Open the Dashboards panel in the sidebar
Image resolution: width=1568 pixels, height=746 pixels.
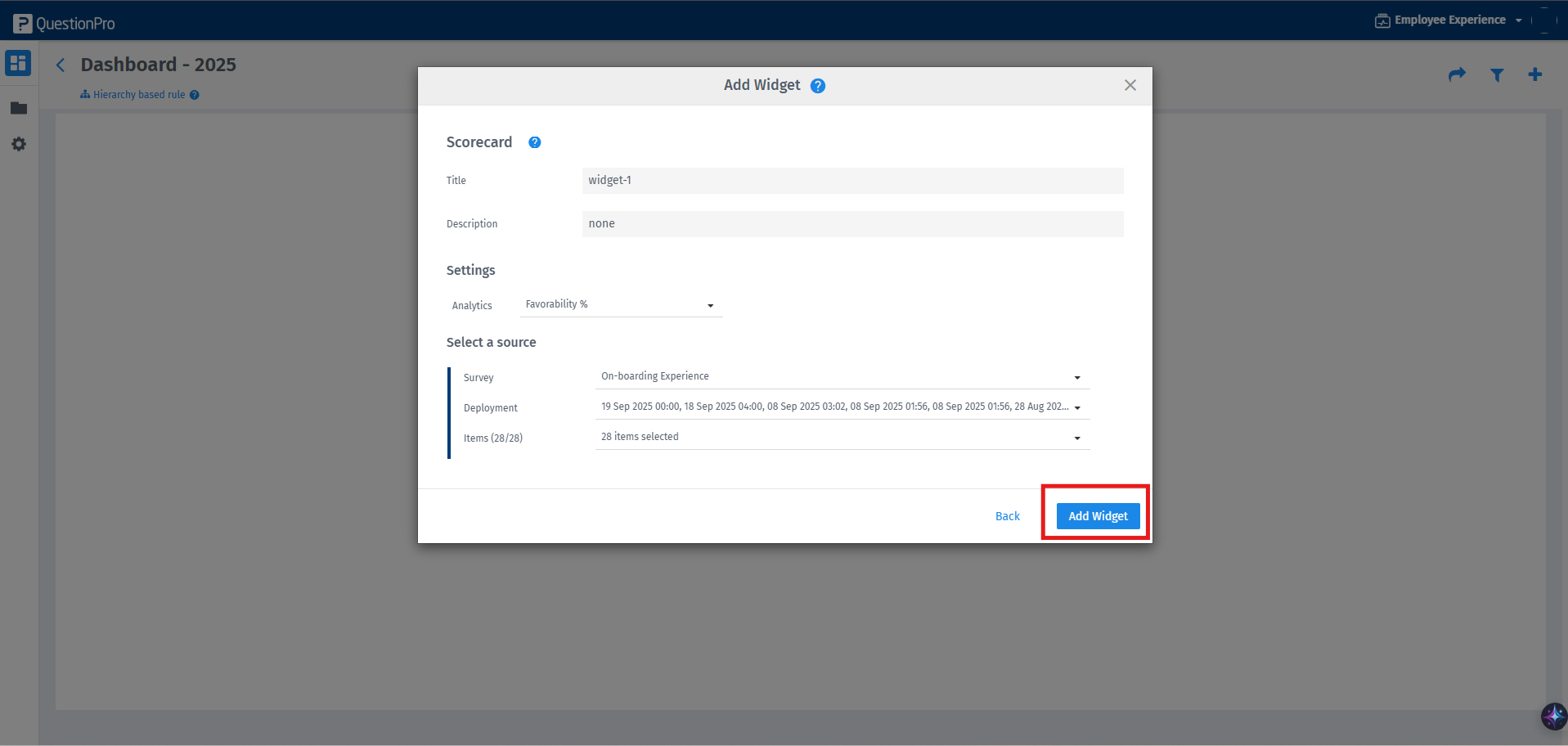(x=17, y=63)
